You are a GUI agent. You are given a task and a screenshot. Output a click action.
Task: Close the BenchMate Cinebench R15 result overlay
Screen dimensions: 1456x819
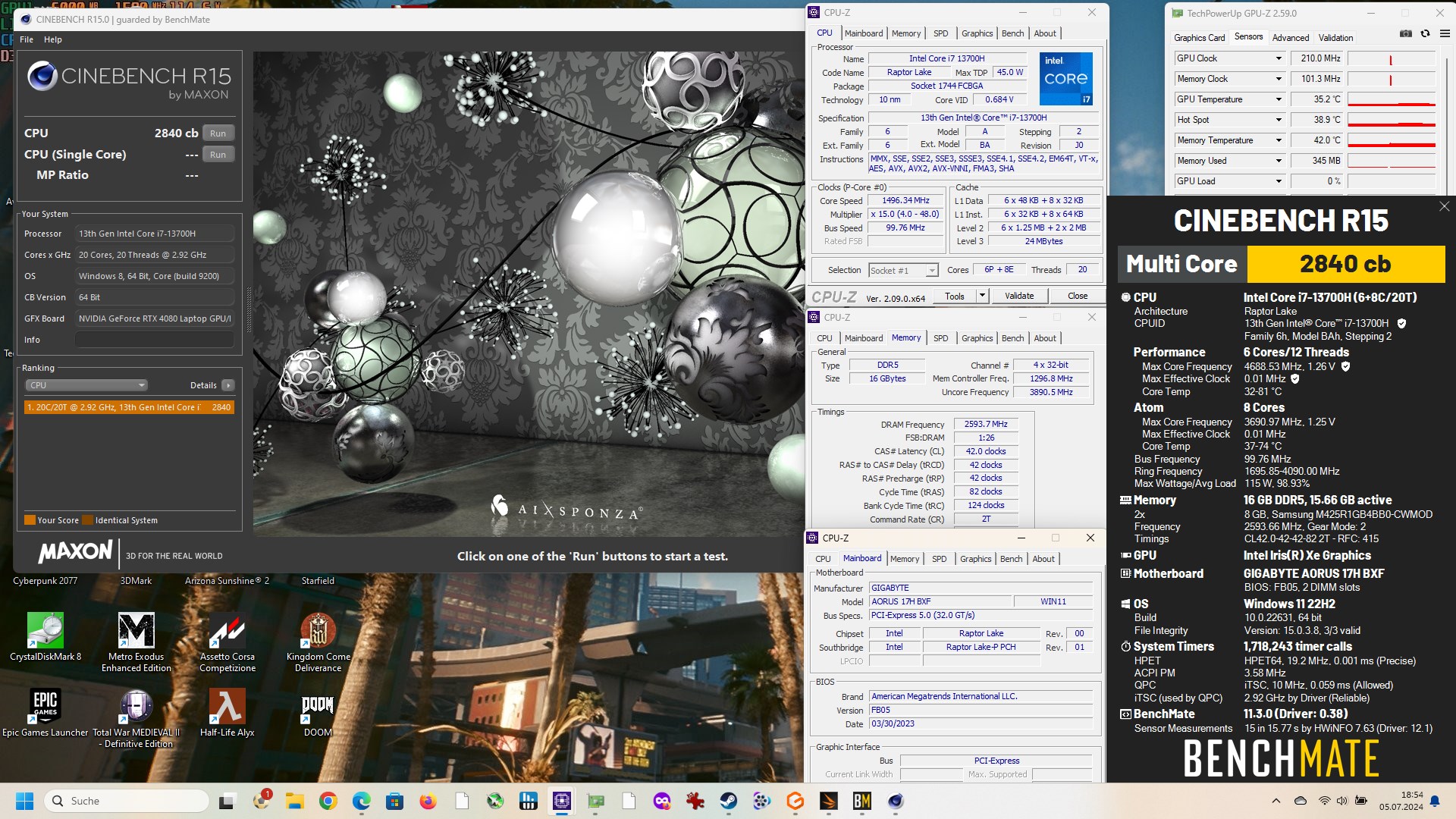point(1444,206)
